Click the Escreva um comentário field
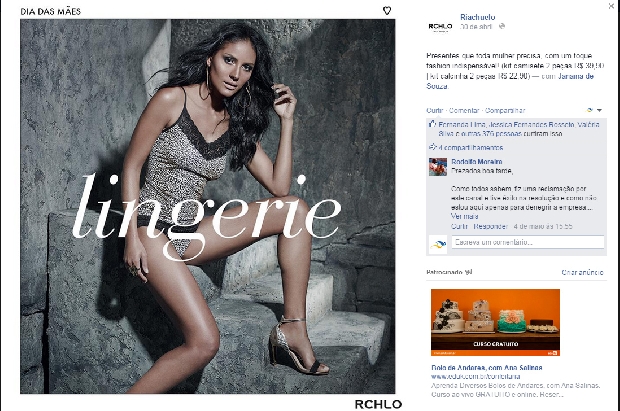 [x=528, y=242]
